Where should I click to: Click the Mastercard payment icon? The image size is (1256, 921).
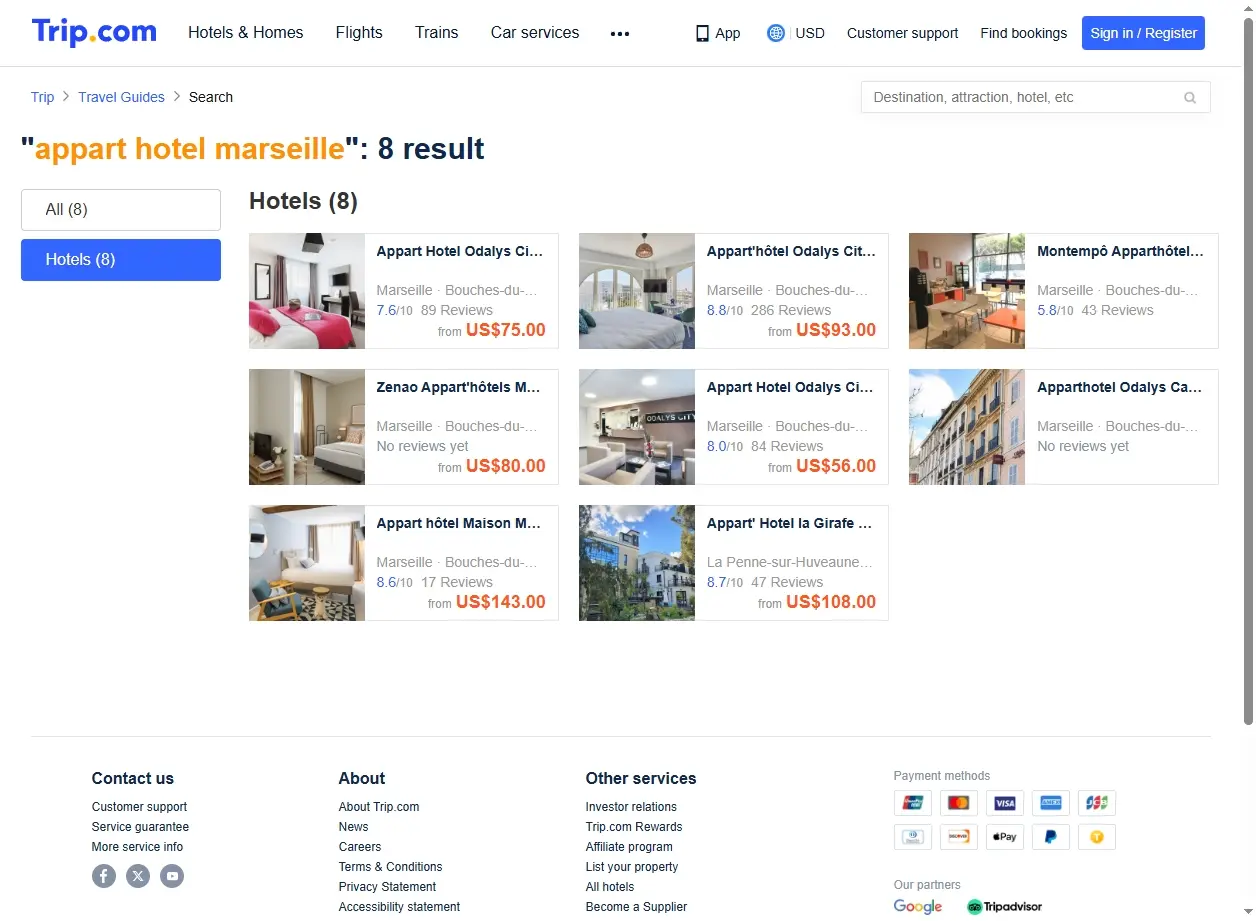(959, 803)
